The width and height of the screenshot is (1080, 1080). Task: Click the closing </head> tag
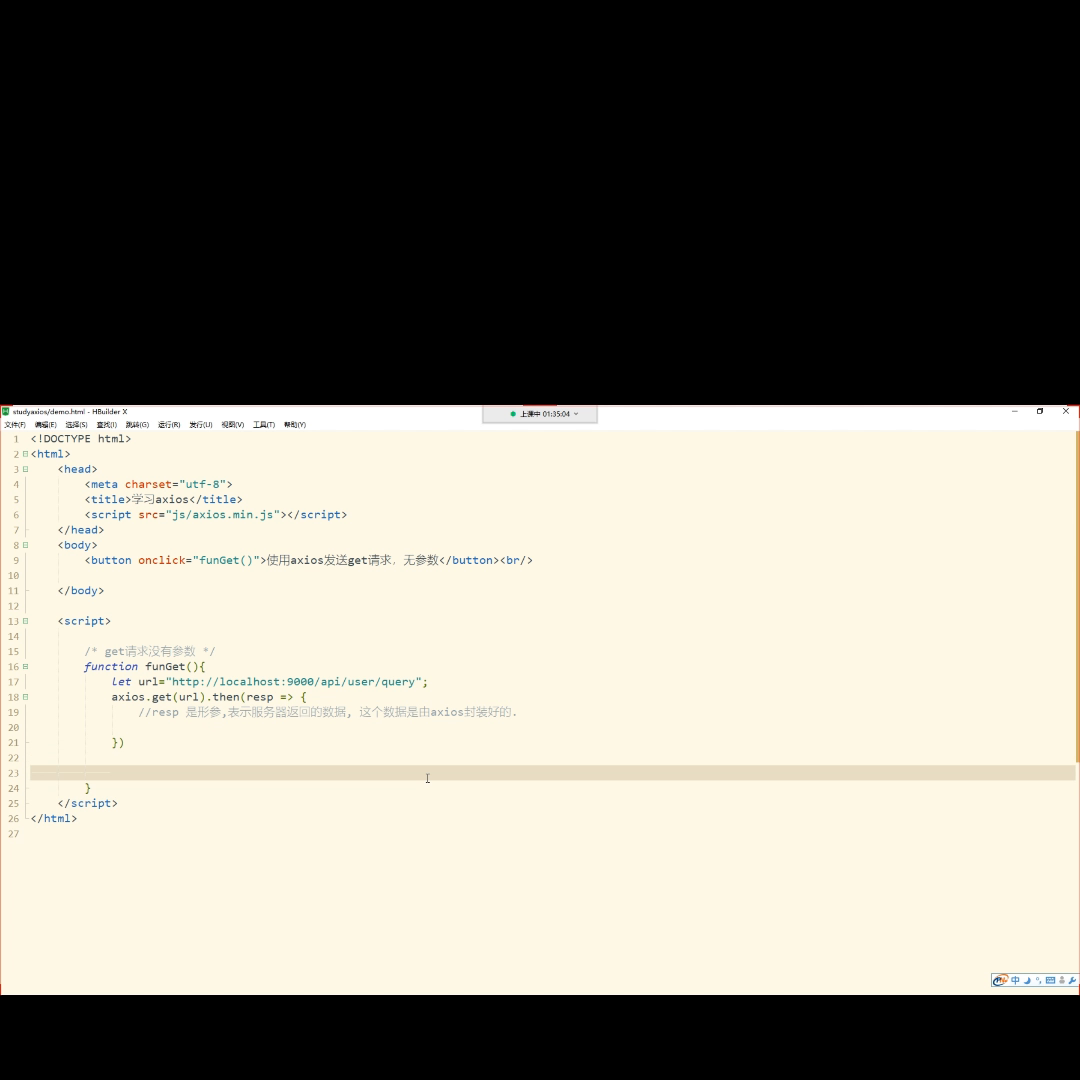[x=81, y=530]
